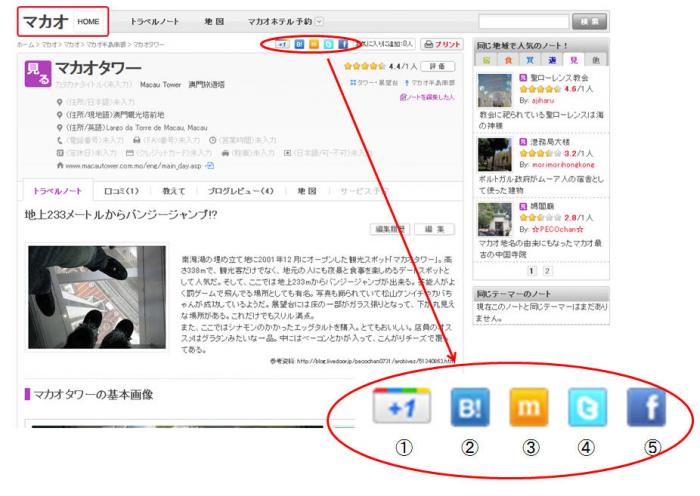Click the star rating showing 4.4 for マカオタワー
Image resolution: width=700 pixels, height=496 pixels.
click(364, 66)
